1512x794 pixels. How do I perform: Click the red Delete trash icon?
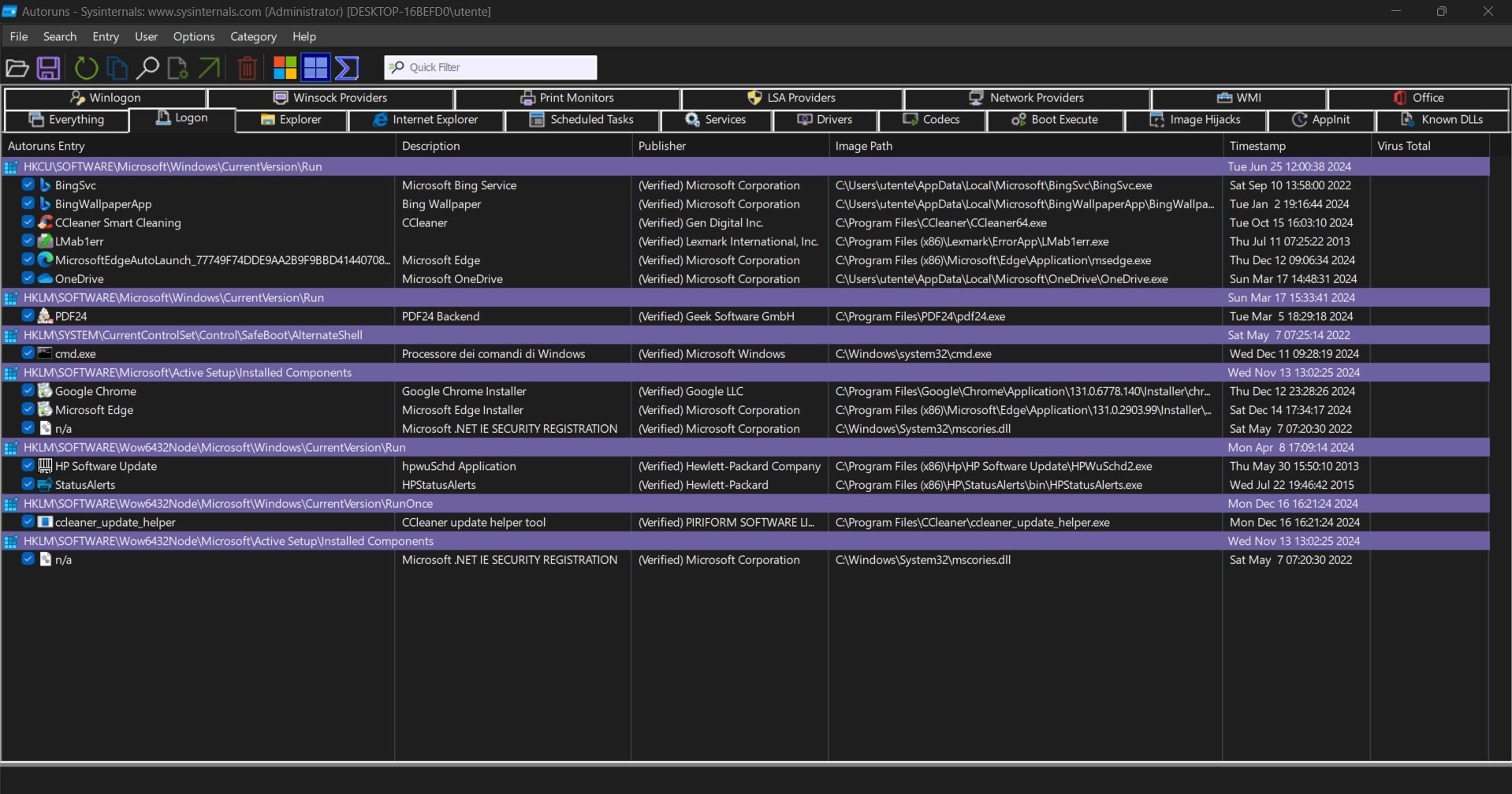247,68
